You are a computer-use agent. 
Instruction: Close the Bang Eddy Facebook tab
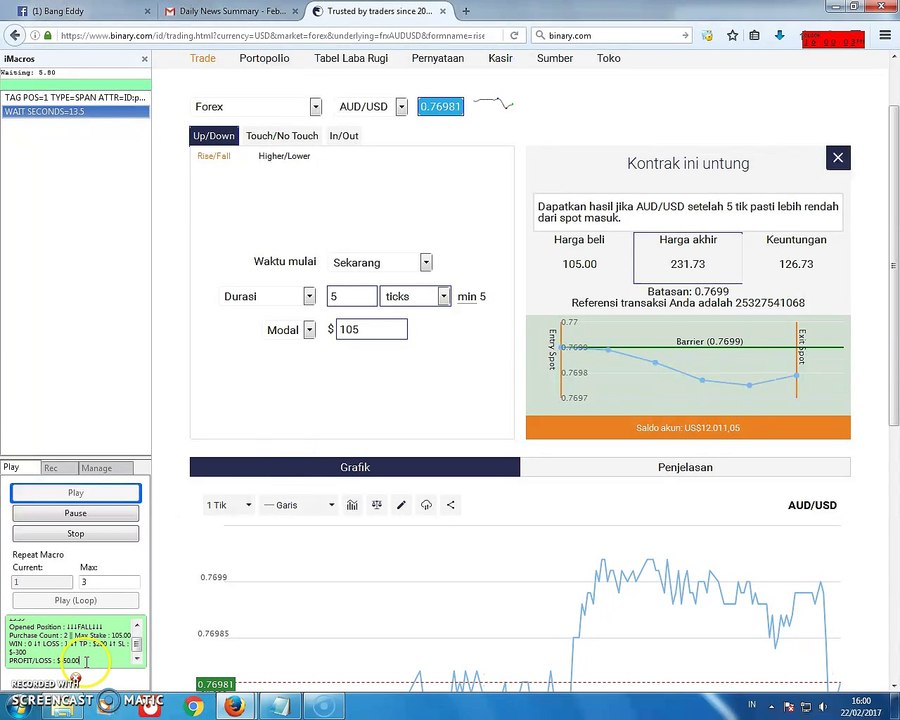tap(148, 11)
